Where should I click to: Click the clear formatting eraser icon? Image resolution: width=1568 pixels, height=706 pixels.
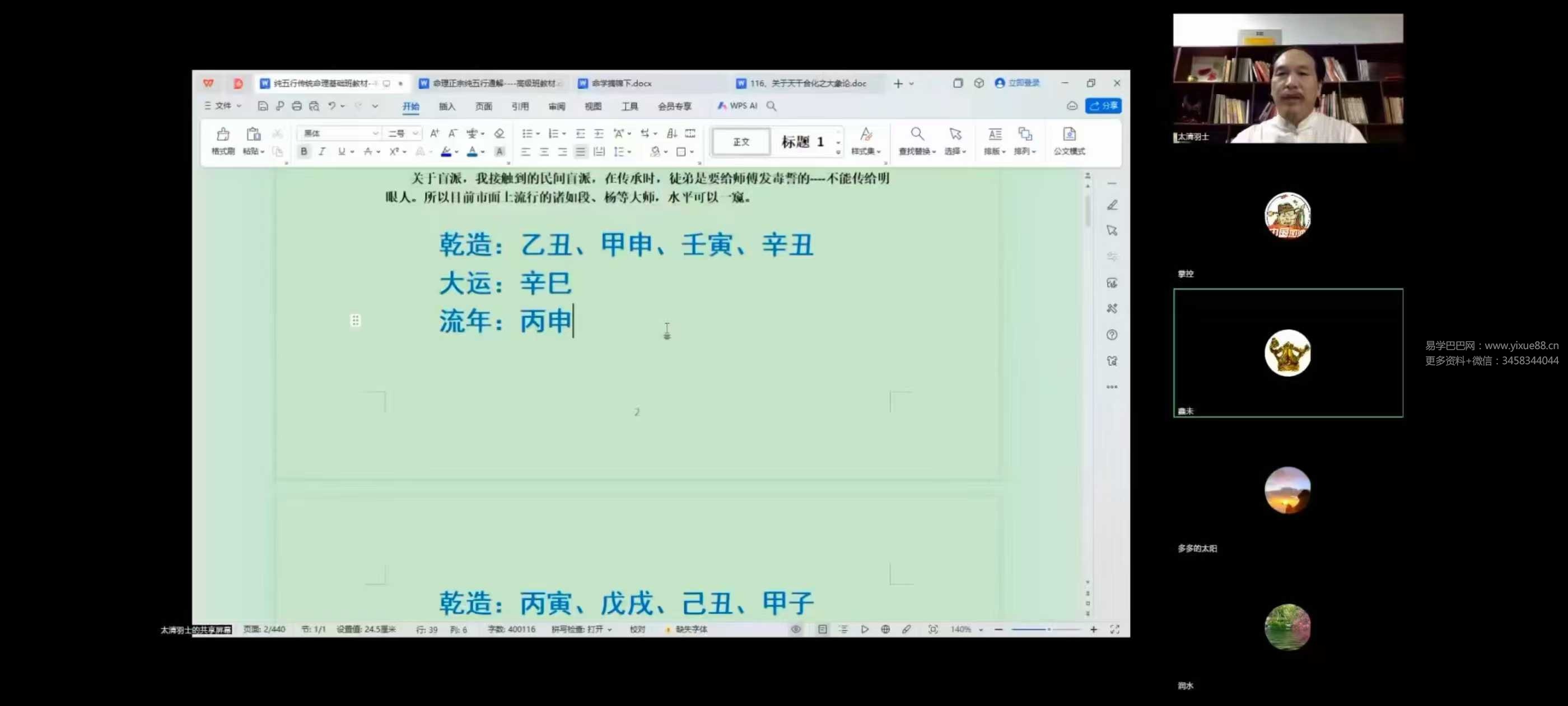(x=499, y=133)
